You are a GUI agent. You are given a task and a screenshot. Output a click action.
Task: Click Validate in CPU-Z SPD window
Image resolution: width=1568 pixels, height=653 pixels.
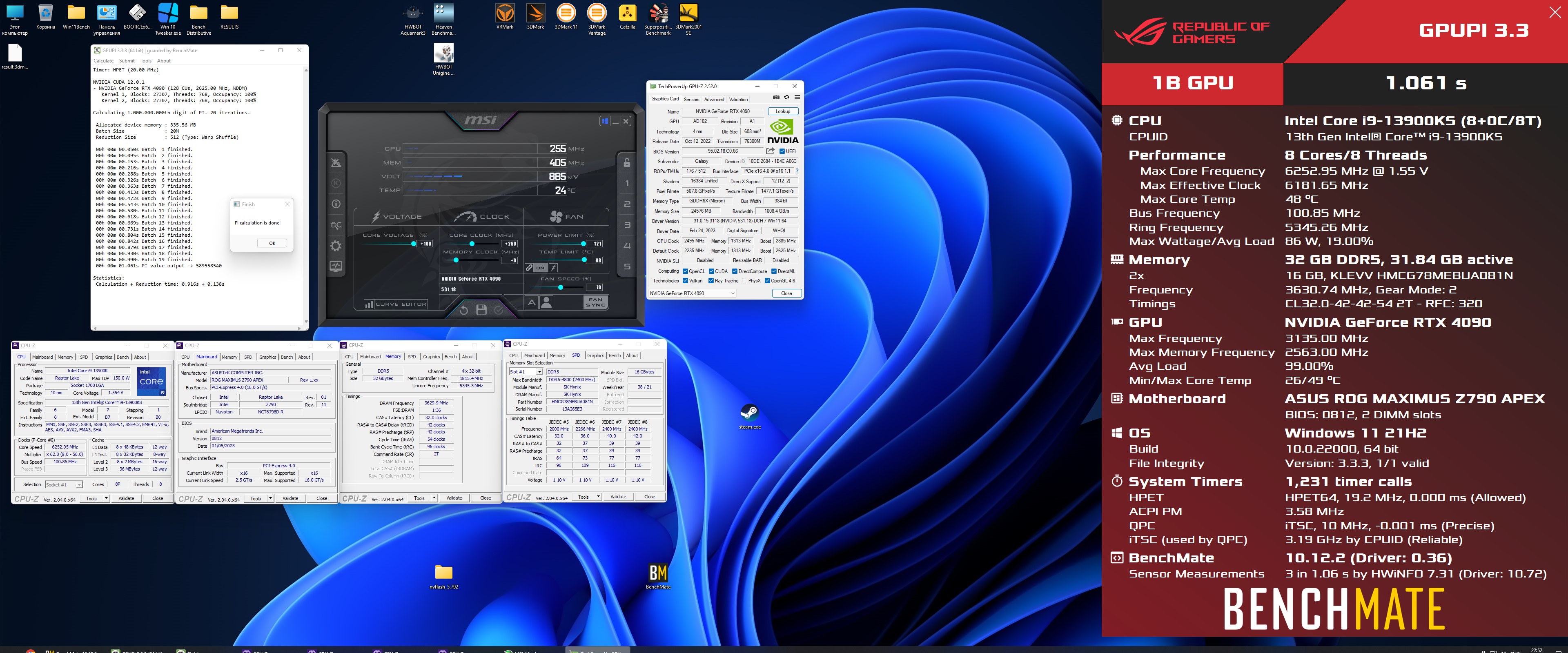tap(619, 497)
